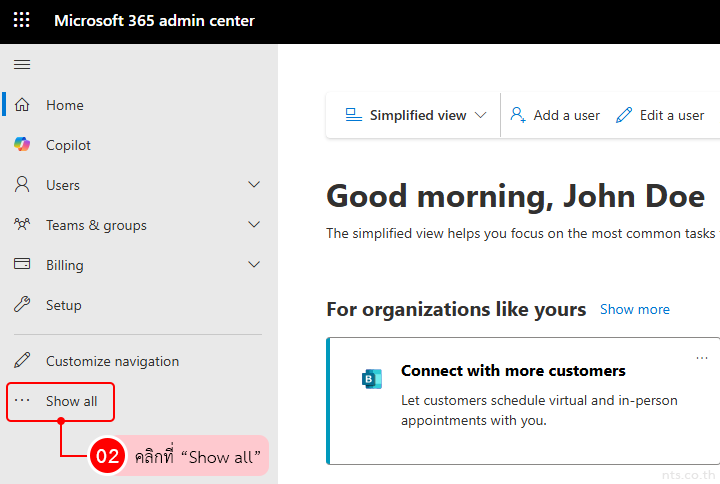Click the Simplified view layout icon
The image size is (720, 484).
[354, 115]
